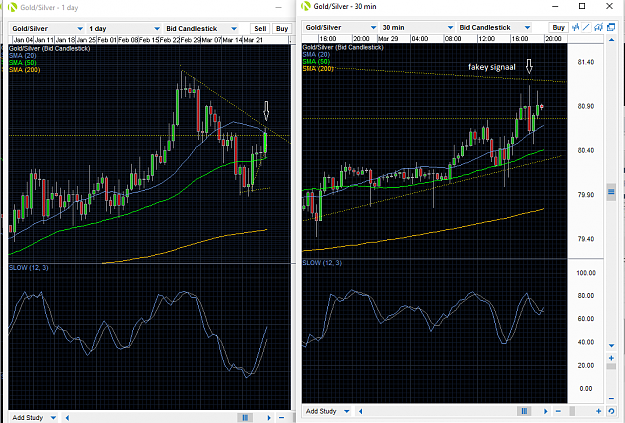
Task: Click the horizontal scroll thumb on 30 min chart
Action: pyautogui.click(x=524, y=411)
